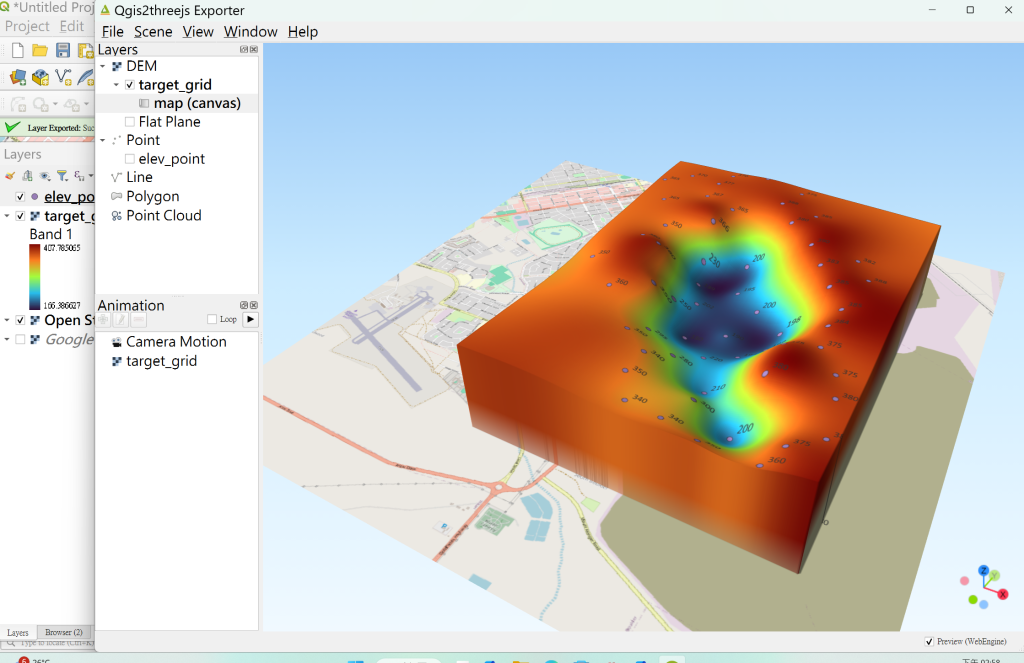
Task: Open the Window menu
Action: 251,31
